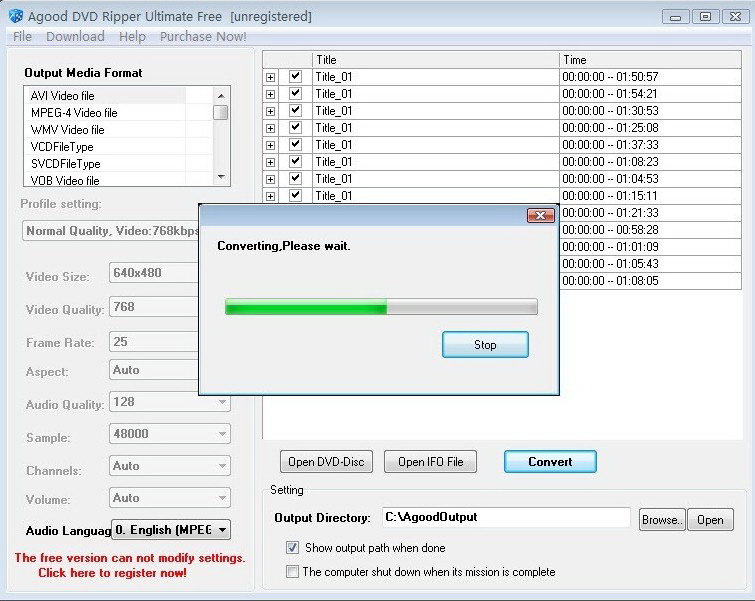Open the Download menu
This screenshot has width=755, height=601.
75,37
